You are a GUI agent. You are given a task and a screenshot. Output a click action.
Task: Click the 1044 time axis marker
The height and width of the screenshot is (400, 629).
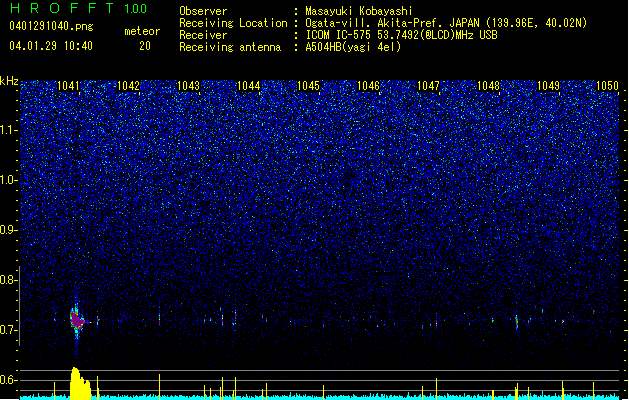(249, 86)
